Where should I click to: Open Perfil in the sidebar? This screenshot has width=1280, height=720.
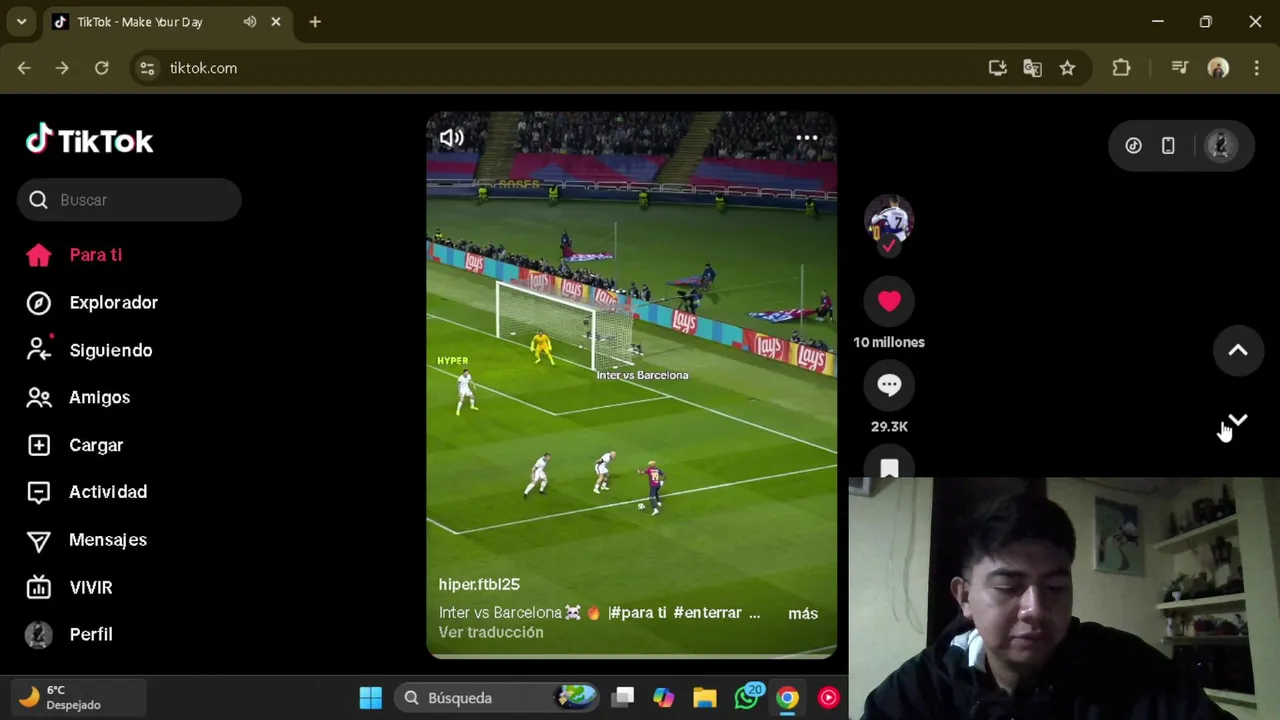point(70,635)
